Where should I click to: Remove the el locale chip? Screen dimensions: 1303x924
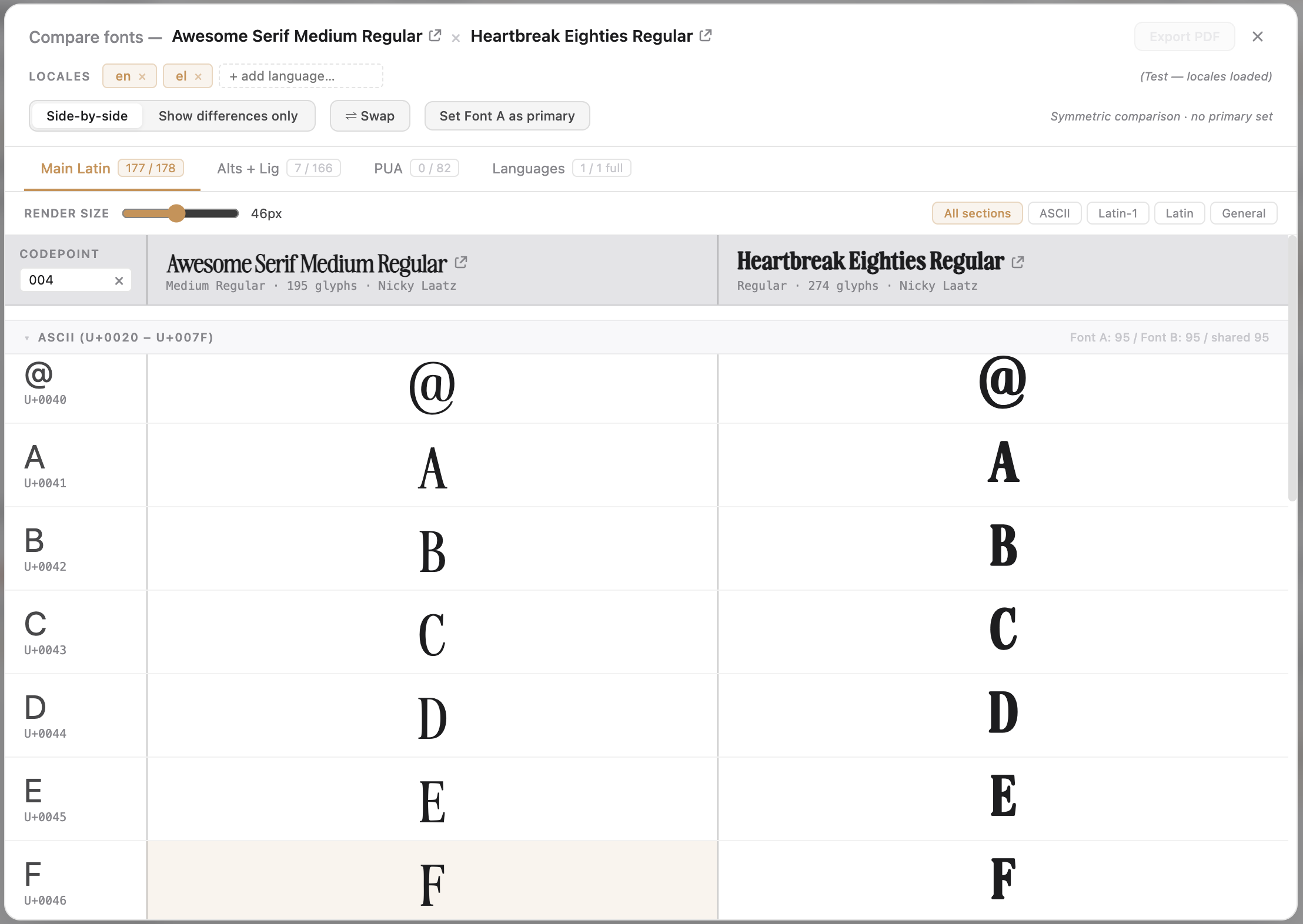(198, 76)
